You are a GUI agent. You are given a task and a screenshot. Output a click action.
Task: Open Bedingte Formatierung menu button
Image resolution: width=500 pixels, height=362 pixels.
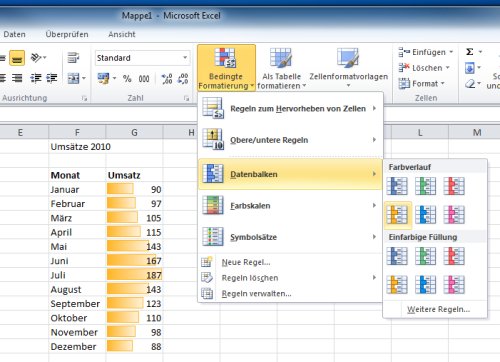tap(226, 68)
